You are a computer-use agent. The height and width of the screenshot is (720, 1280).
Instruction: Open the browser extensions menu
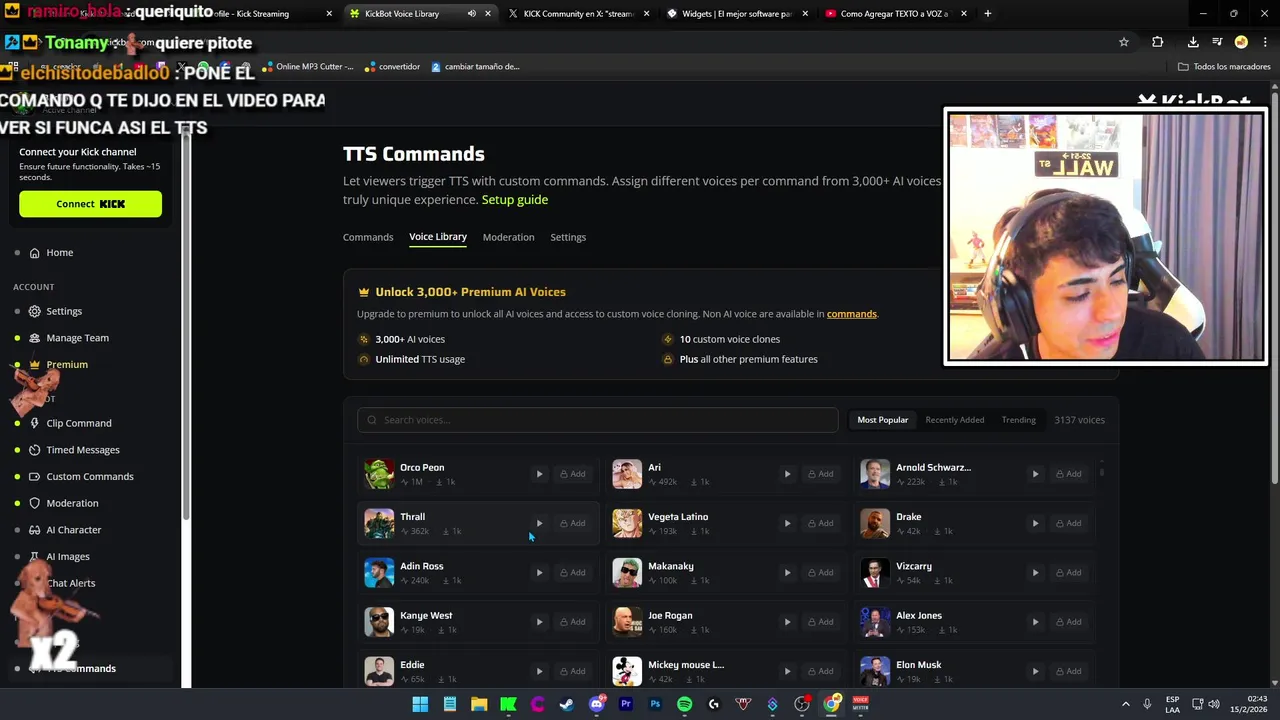pyautogui.click(x=1158, y=42)
